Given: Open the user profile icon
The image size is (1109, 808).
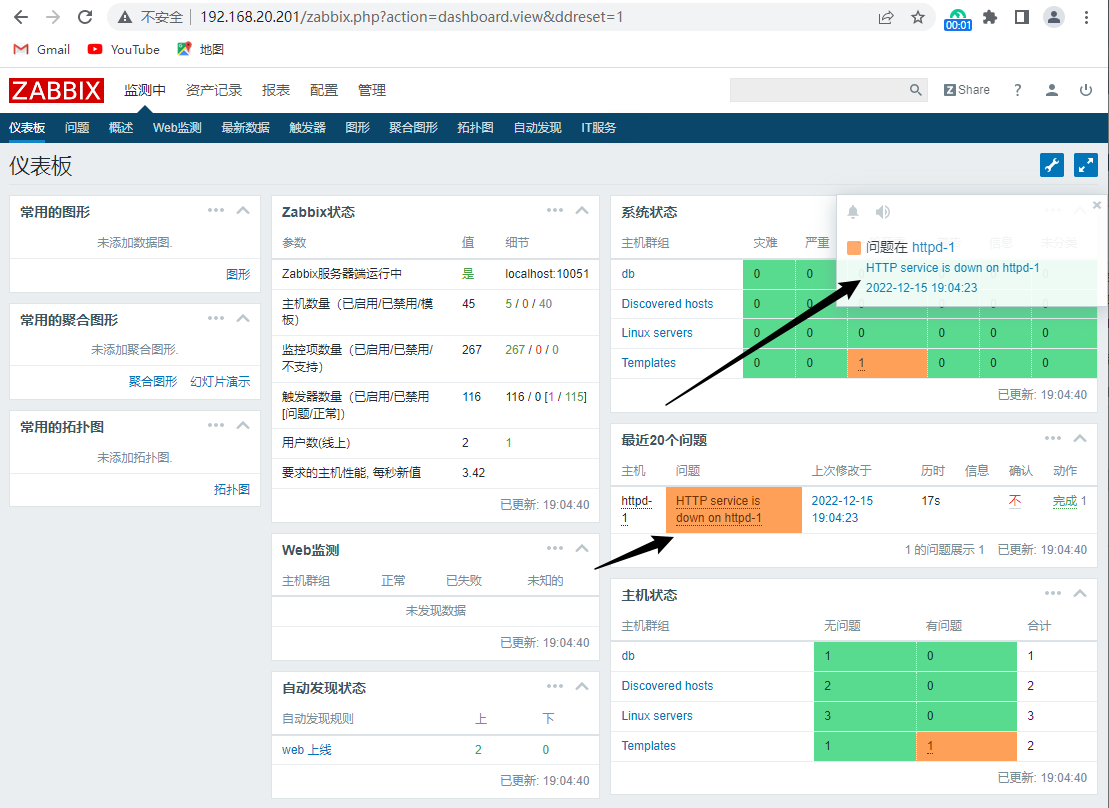Looking at the screenshot, I should (1052, 90).
